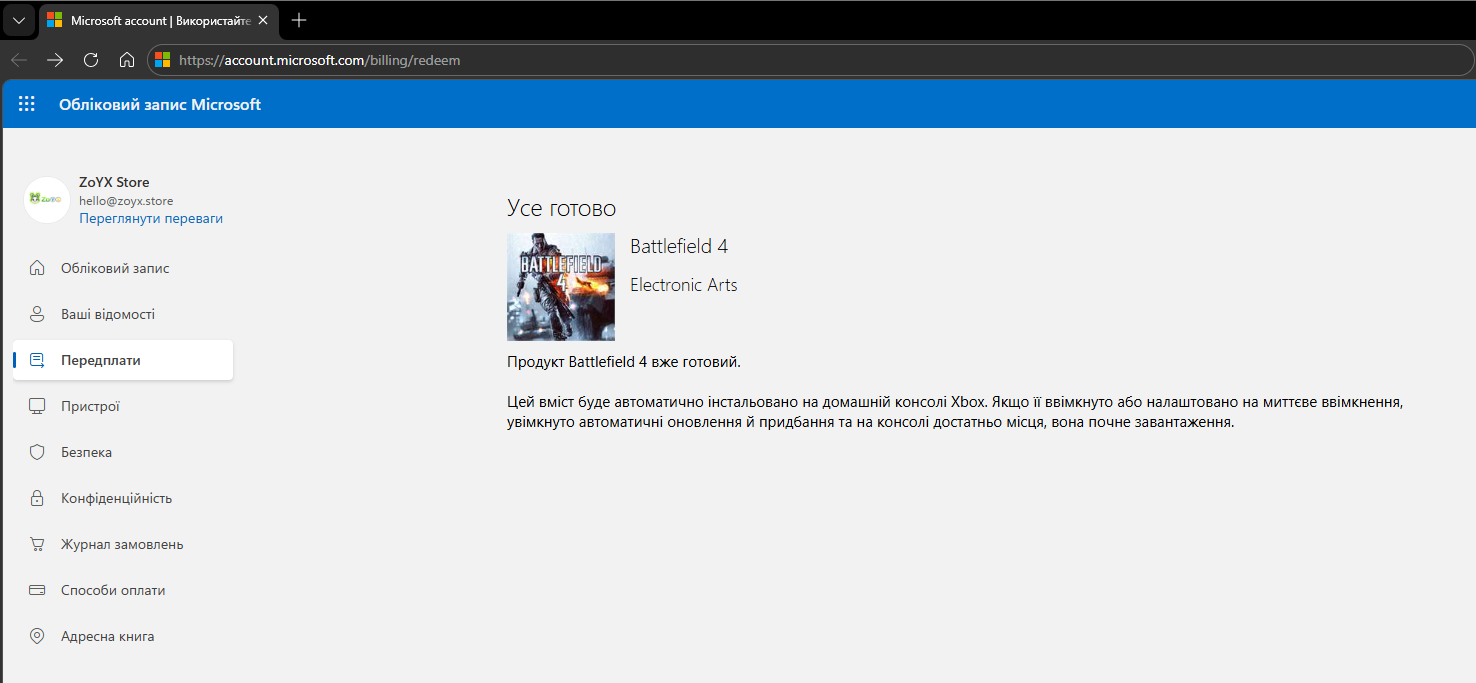This screenshot has height=683, width=1476.
Task: Click the browser home button
Action: 127,60
